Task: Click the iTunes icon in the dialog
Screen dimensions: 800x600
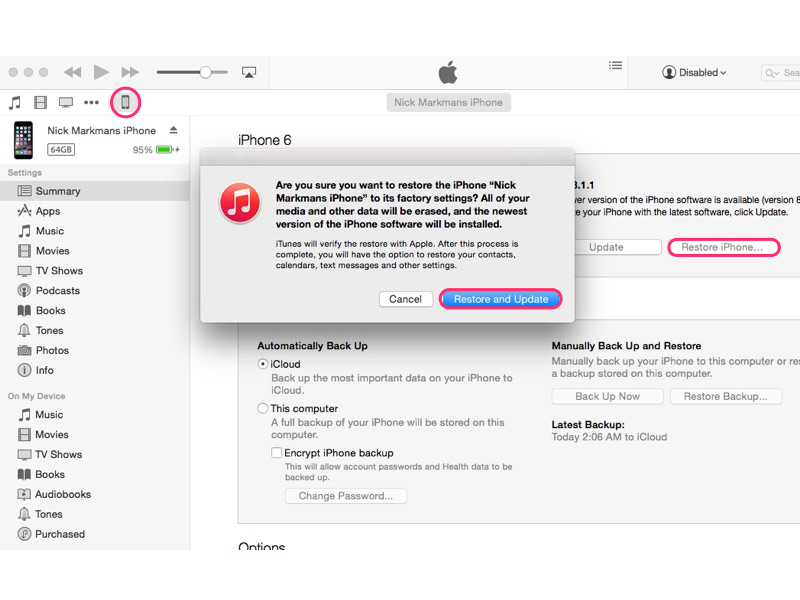Action: click(x=240, y=203)
